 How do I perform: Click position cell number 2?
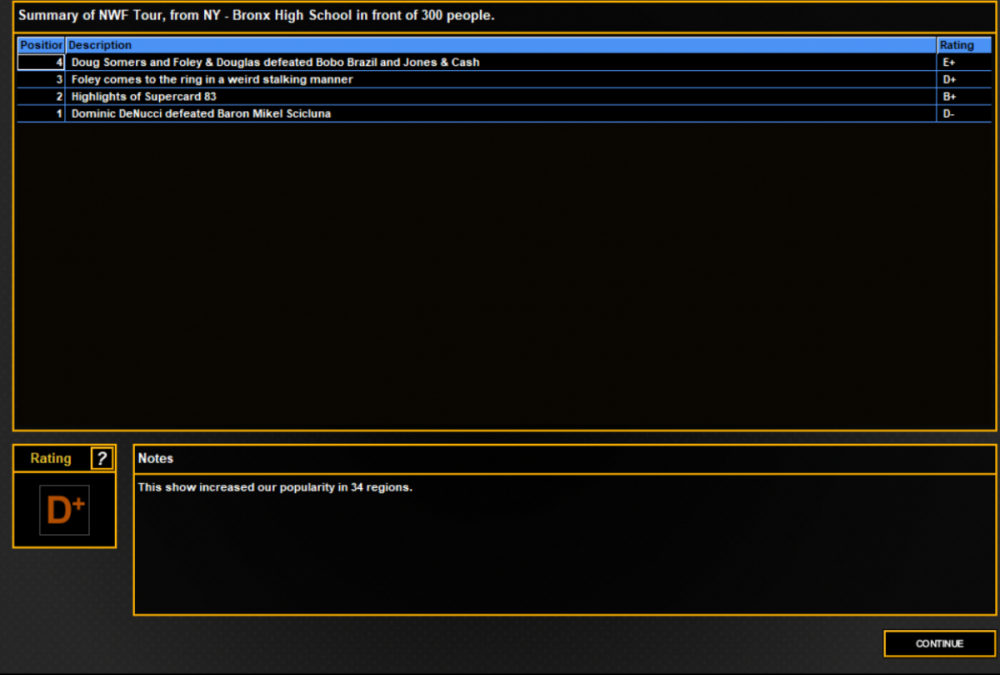41,96
